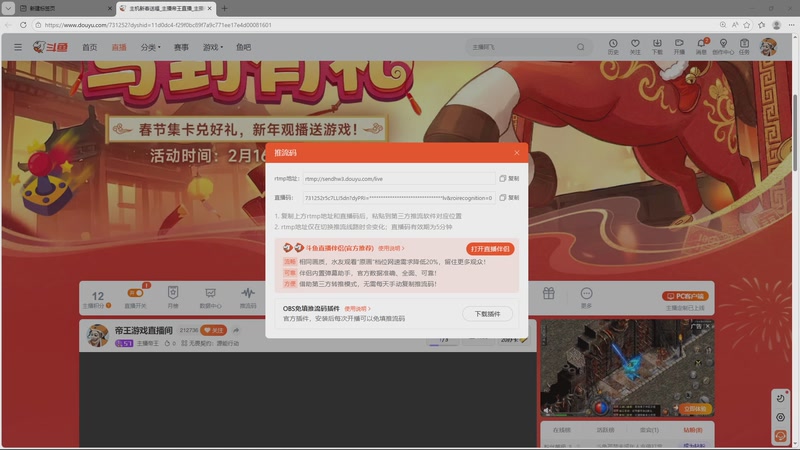The width and height of the screenshot is (800, 450).
Task: Open 赛事 navigation item
Action: click(x=181, y=47)
